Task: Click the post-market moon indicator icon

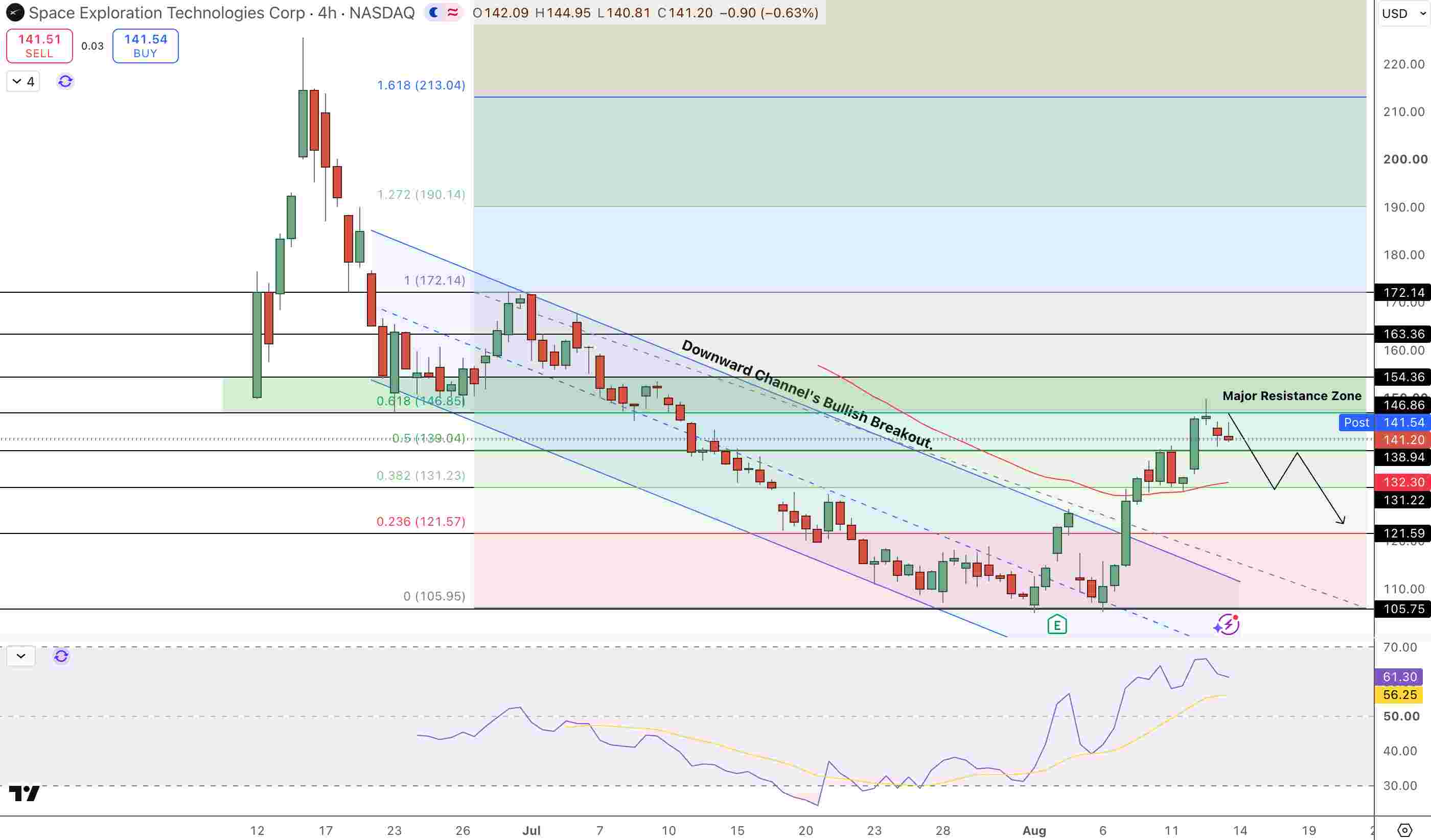Action: [434, 12]
